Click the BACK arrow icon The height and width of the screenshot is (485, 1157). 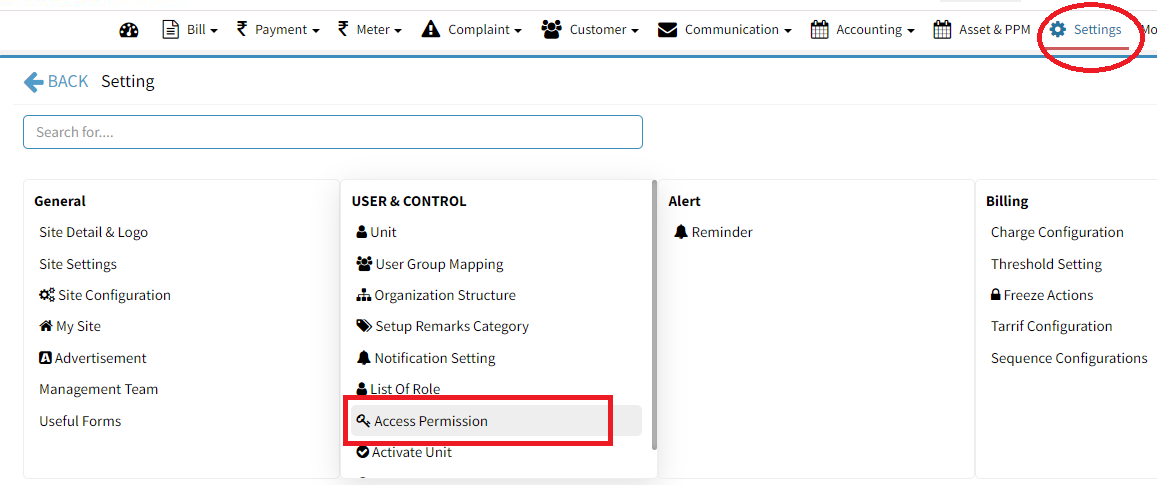[34, 82]
